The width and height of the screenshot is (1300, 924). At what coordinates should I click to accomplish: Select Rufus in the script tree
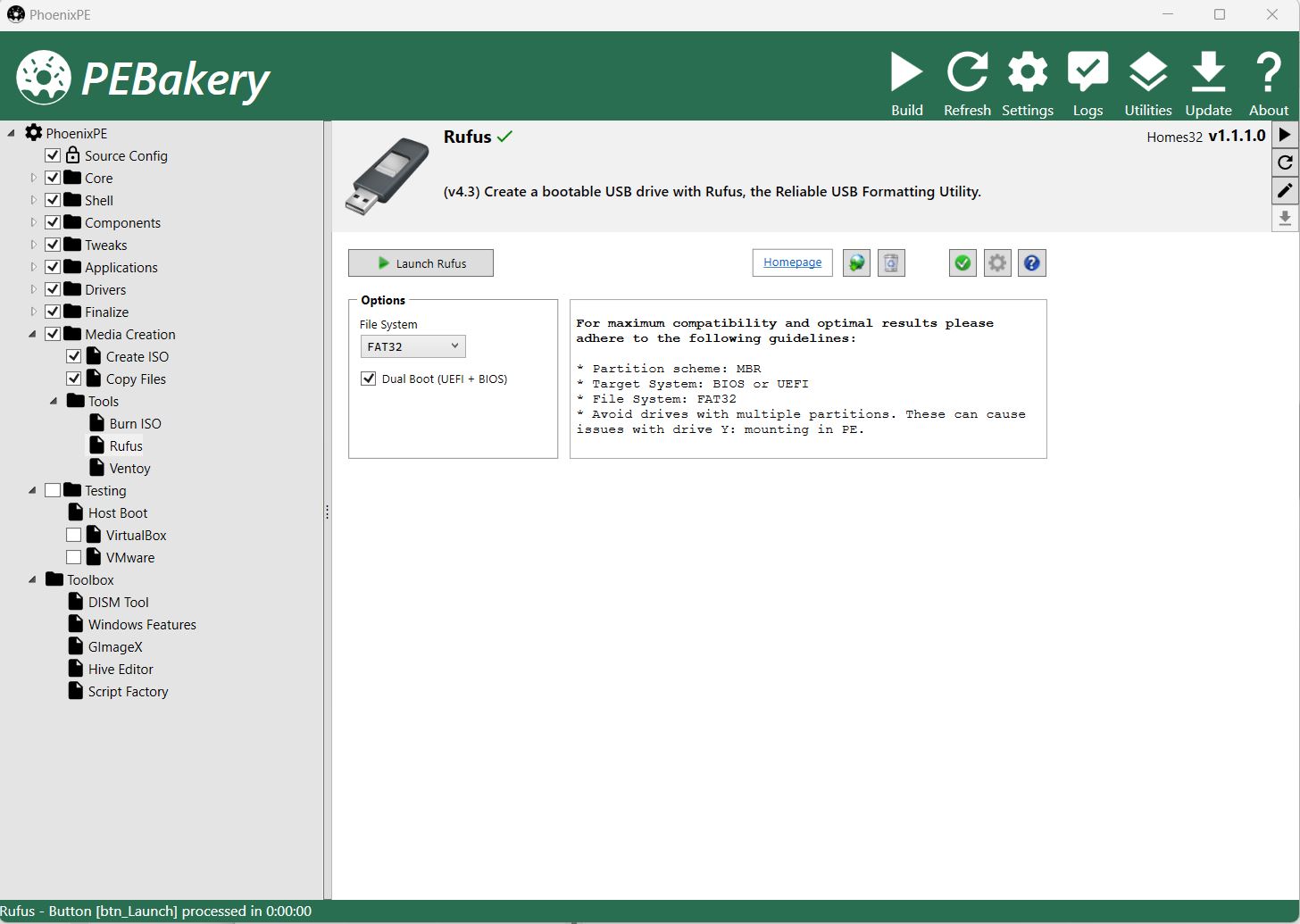tap(126, 445)
